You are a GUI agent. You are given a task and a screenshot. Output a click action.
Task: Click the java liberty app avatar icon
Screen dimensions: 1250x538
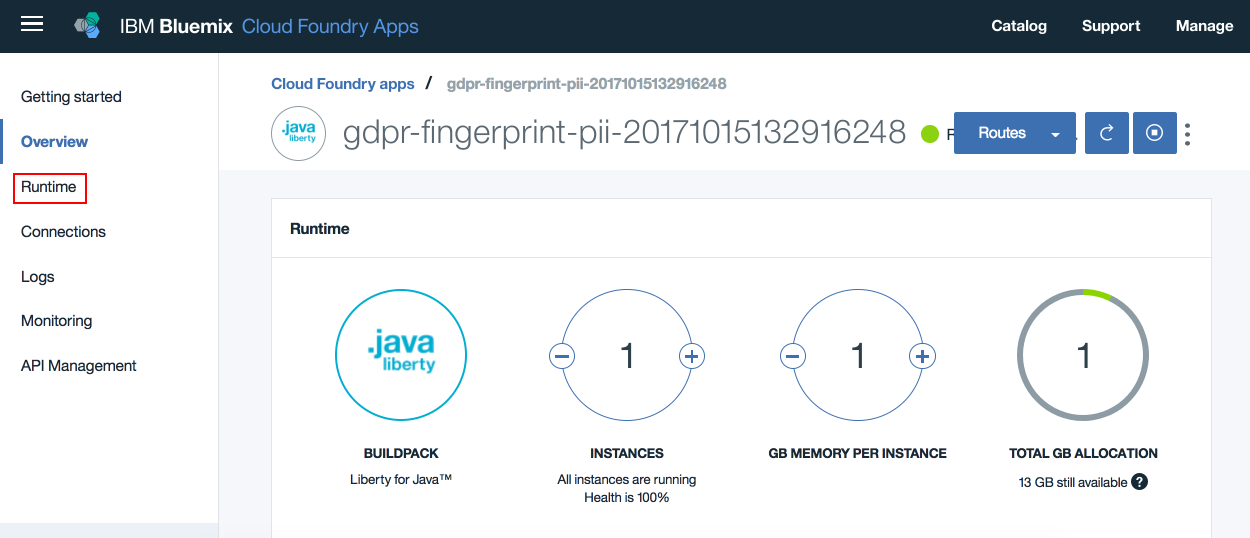[299, 133]
